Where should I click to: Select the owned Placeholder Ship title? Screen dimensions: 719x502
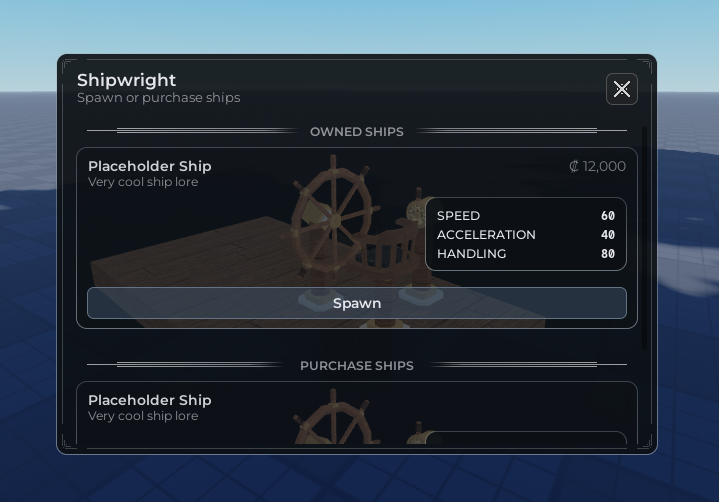click(150, 166)
